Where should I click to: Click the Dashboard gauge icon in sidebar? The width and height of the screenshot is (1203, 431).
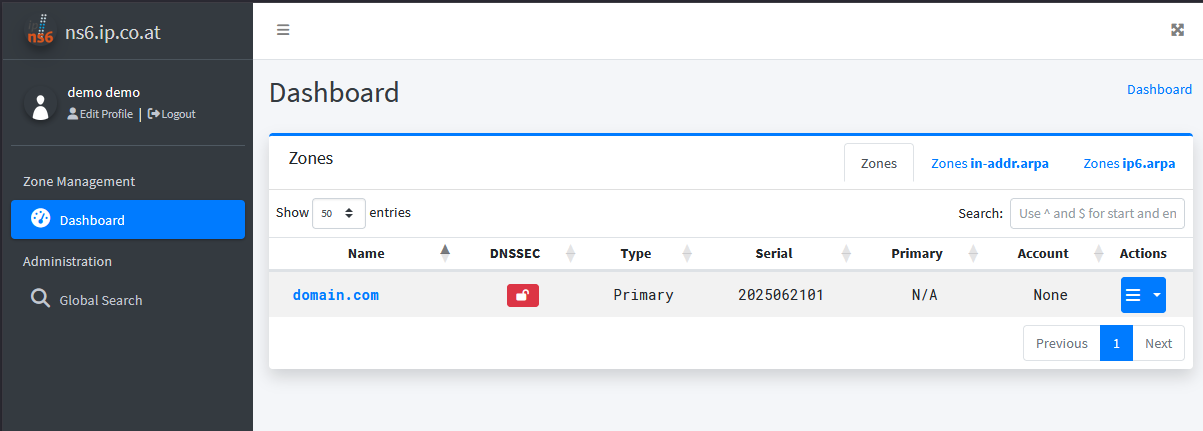[x=40, y=219]
